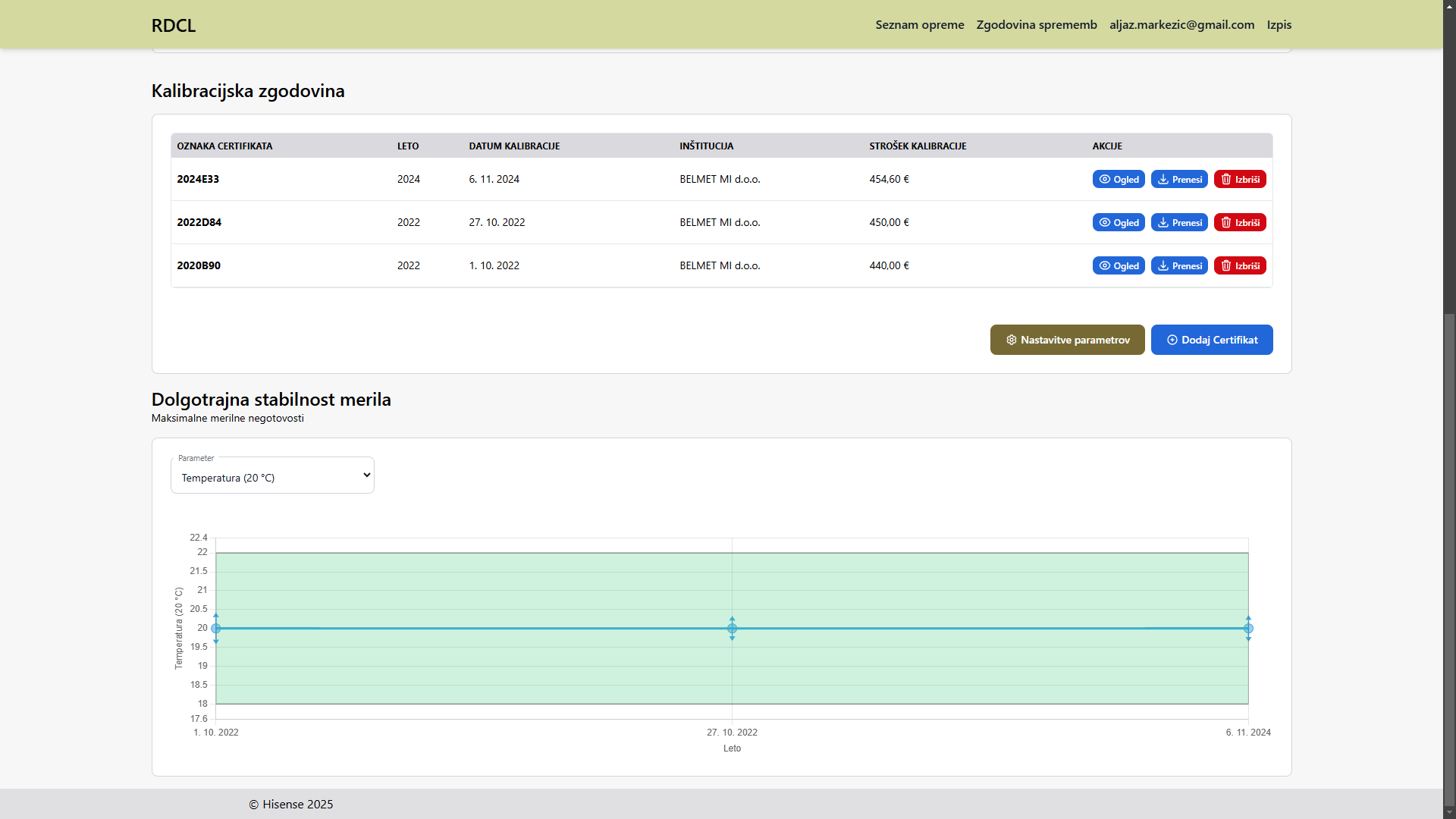
Task: View certificate 2020B90 with Ogled button
Action: pyautogui.click(x=1119, y=265)
